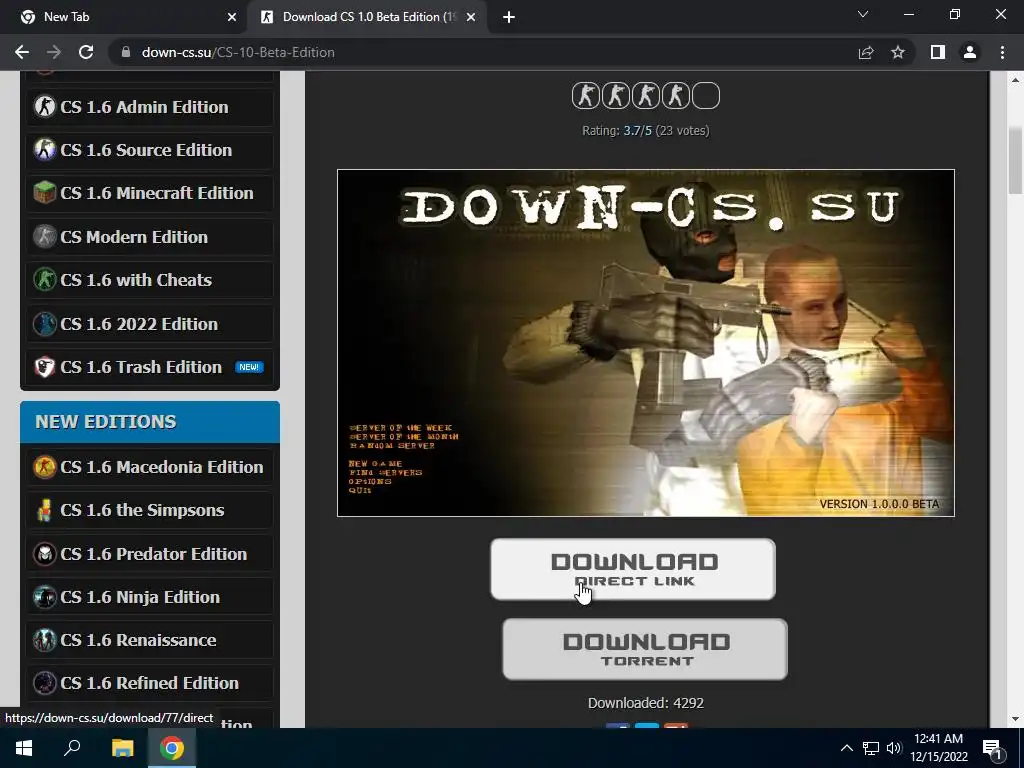Switch to the New Tab tab
This screenshot has width=1024, height=768.
click(x=123, y=17)
